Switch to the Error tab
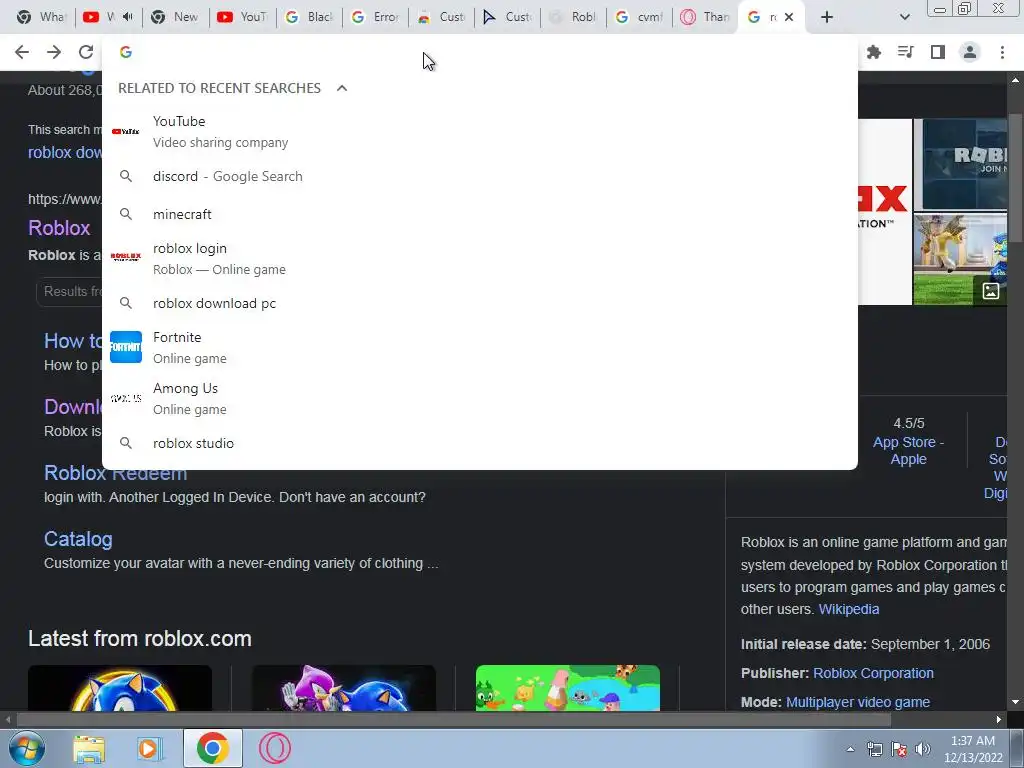 point(376,17)
